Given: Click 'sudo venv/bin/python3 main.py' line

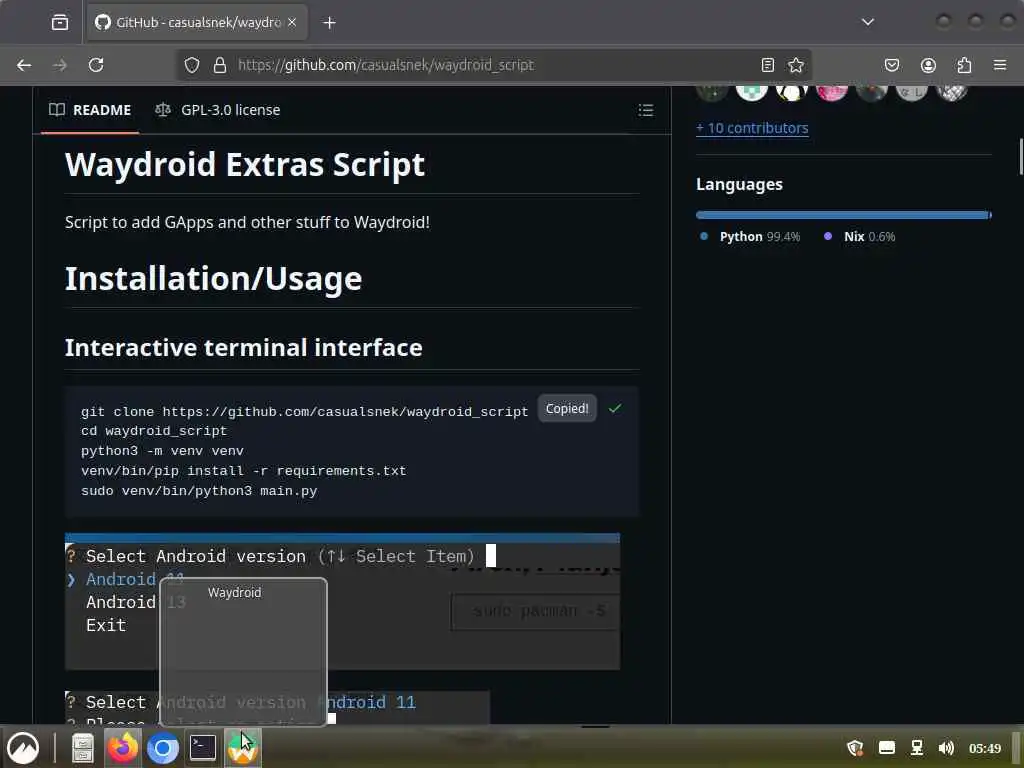Looking at the screenshot, I should 199,490.
